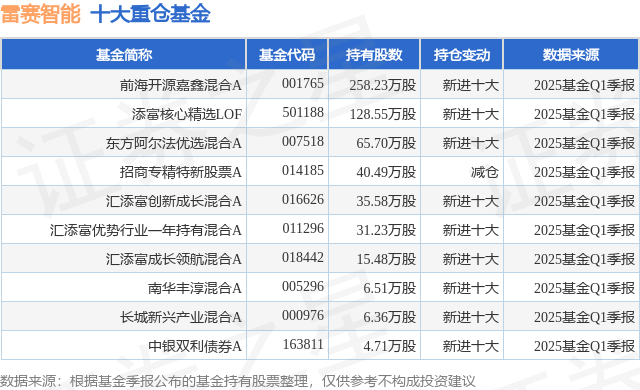This screenshot has width=640, height=390.
Task: Open 前海开源嘉鑫混合A fund name
Action: coord(180,85)
